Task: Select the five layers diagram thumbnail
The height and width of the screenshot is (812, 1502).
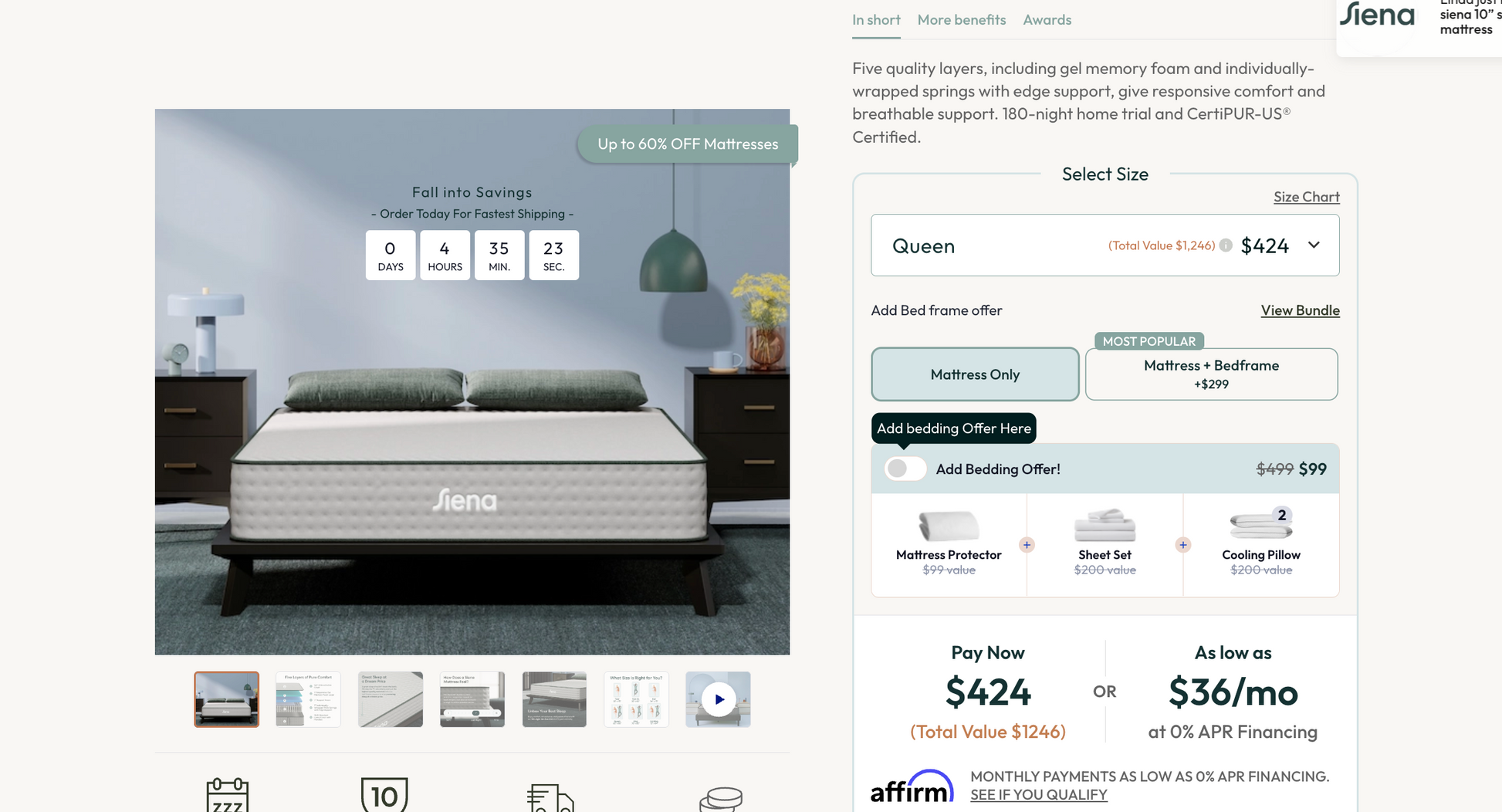Action: point(308,699)
